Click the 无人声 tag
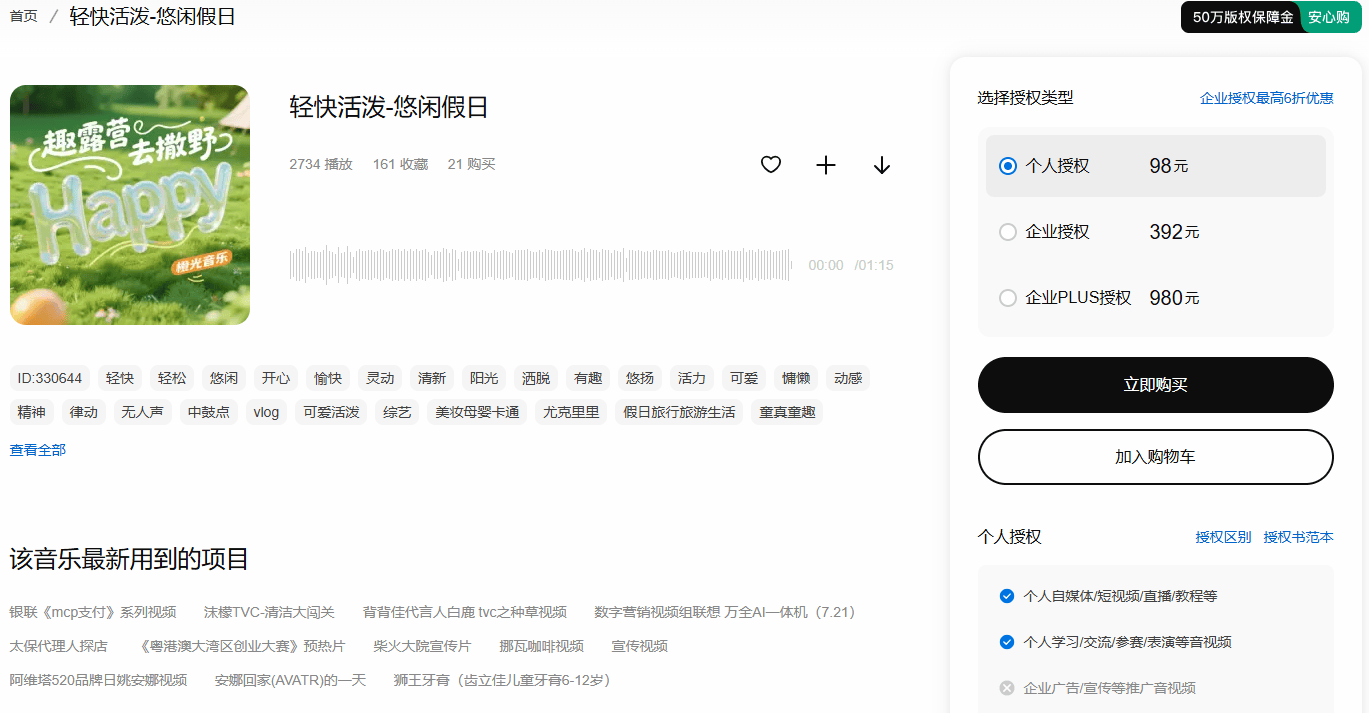Viewport: 1369px width, 713px height. point(142,412)
